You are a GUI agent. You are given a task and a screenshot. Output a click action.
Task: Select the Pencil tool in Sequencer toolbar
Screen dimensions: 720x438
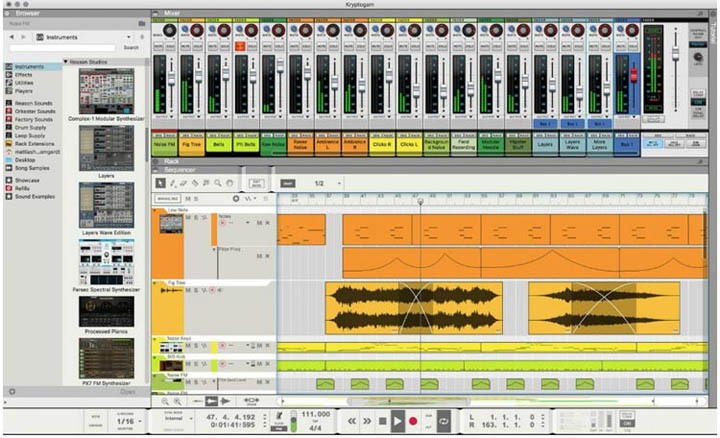(172, 183)
